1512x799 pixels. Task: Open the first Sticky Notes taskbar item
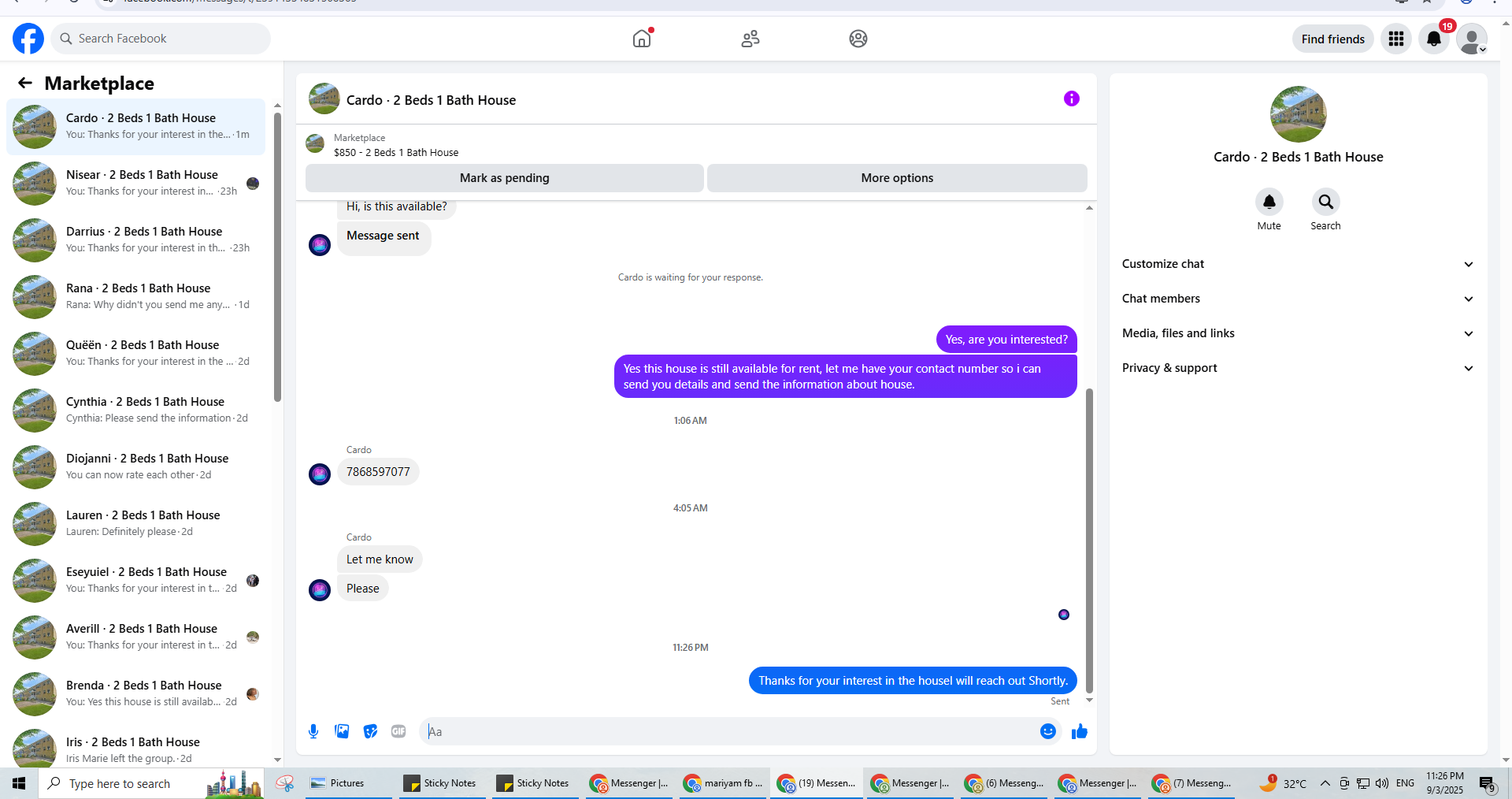442,783
